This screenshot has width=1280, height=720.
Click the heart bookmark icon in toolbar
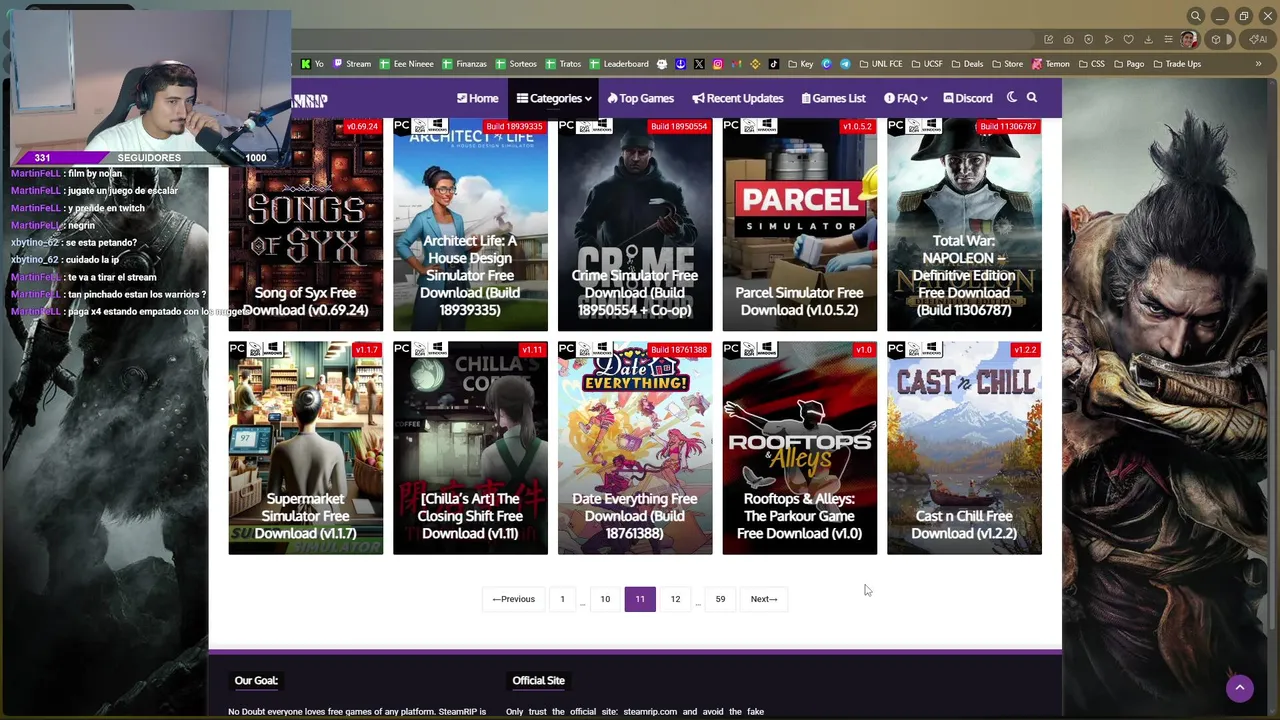coord(1129,40)
